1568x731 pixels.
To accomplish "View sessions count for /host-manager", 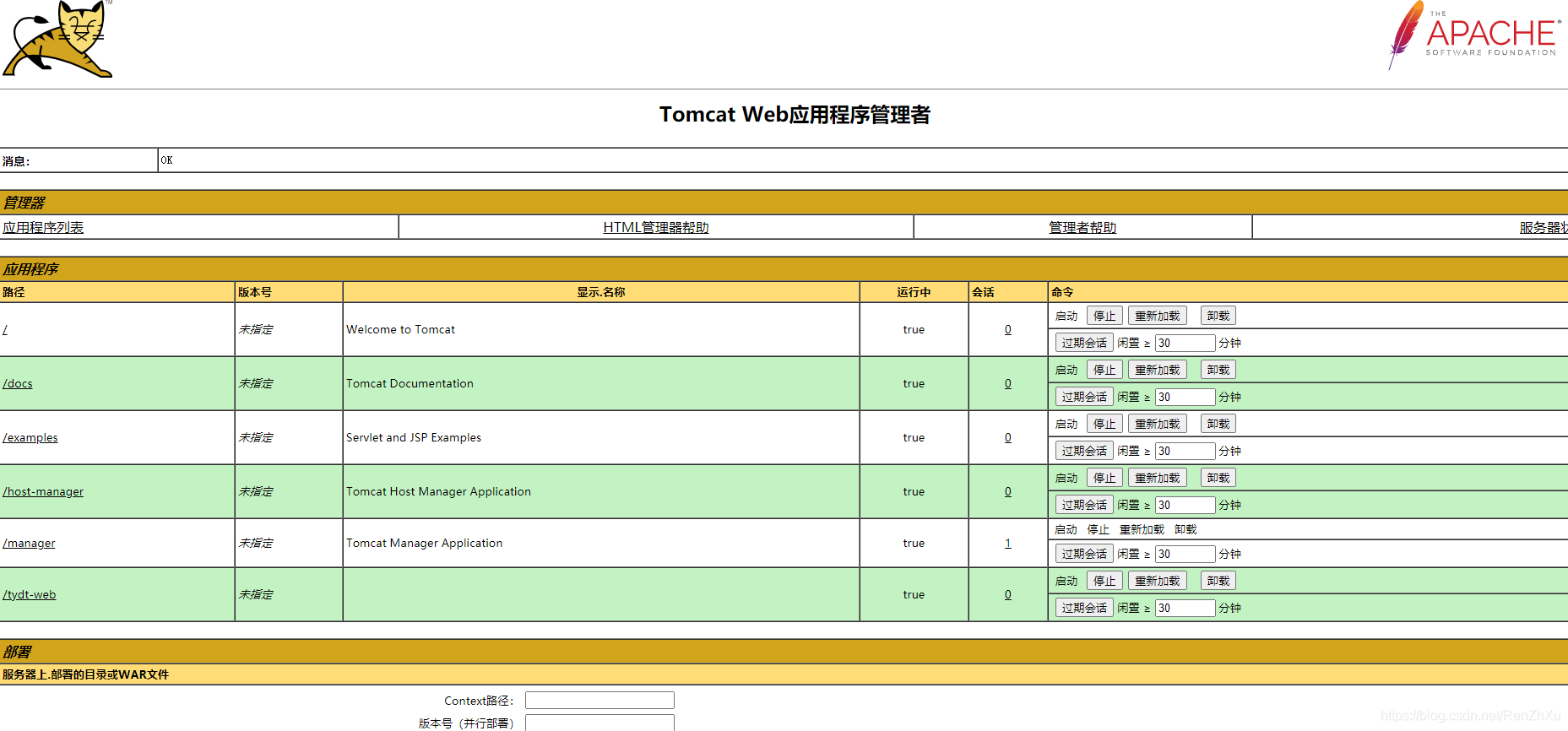I will [x=1007, y=491].
